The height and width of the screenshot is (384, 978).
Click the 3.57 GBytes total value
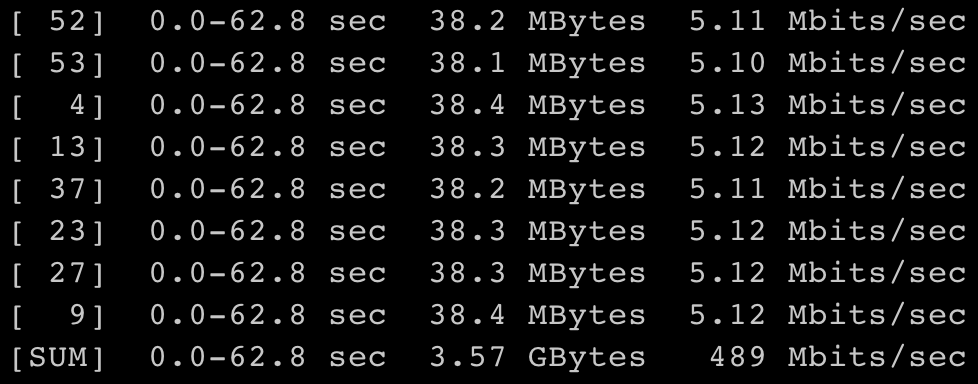click(x=537, y=357)
